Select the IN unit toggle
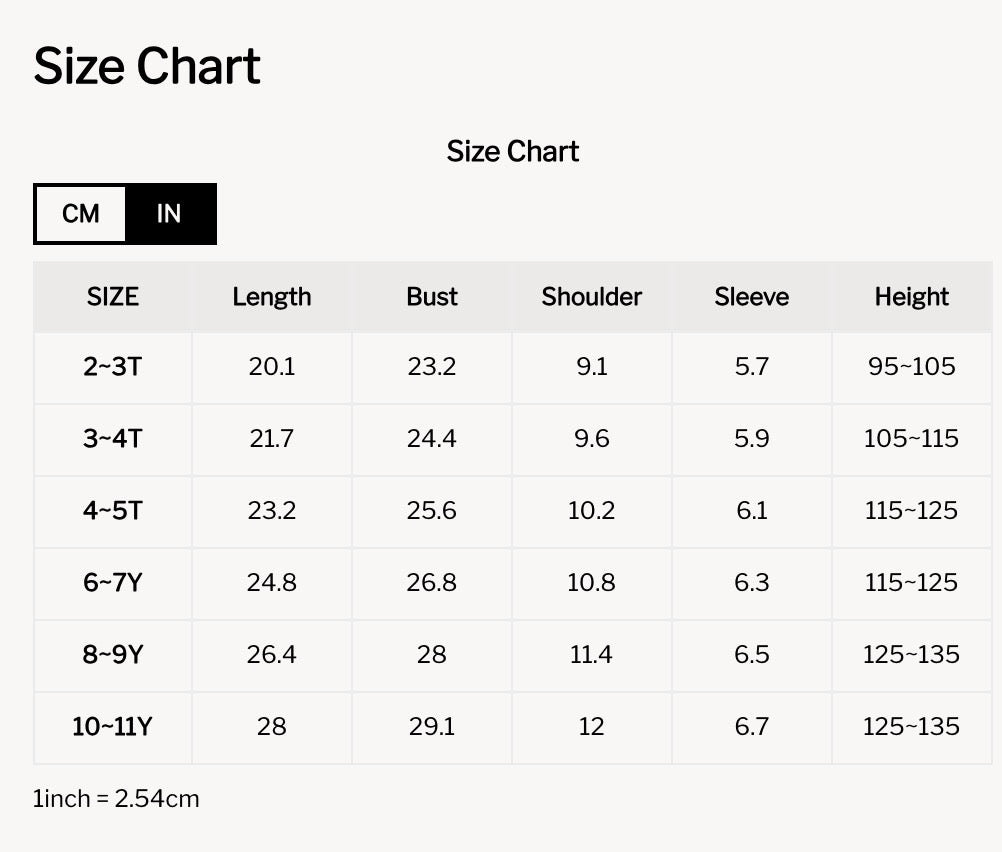Viewport: 1002px width, 852px height. pyautogui.click(x=169, y=213)
